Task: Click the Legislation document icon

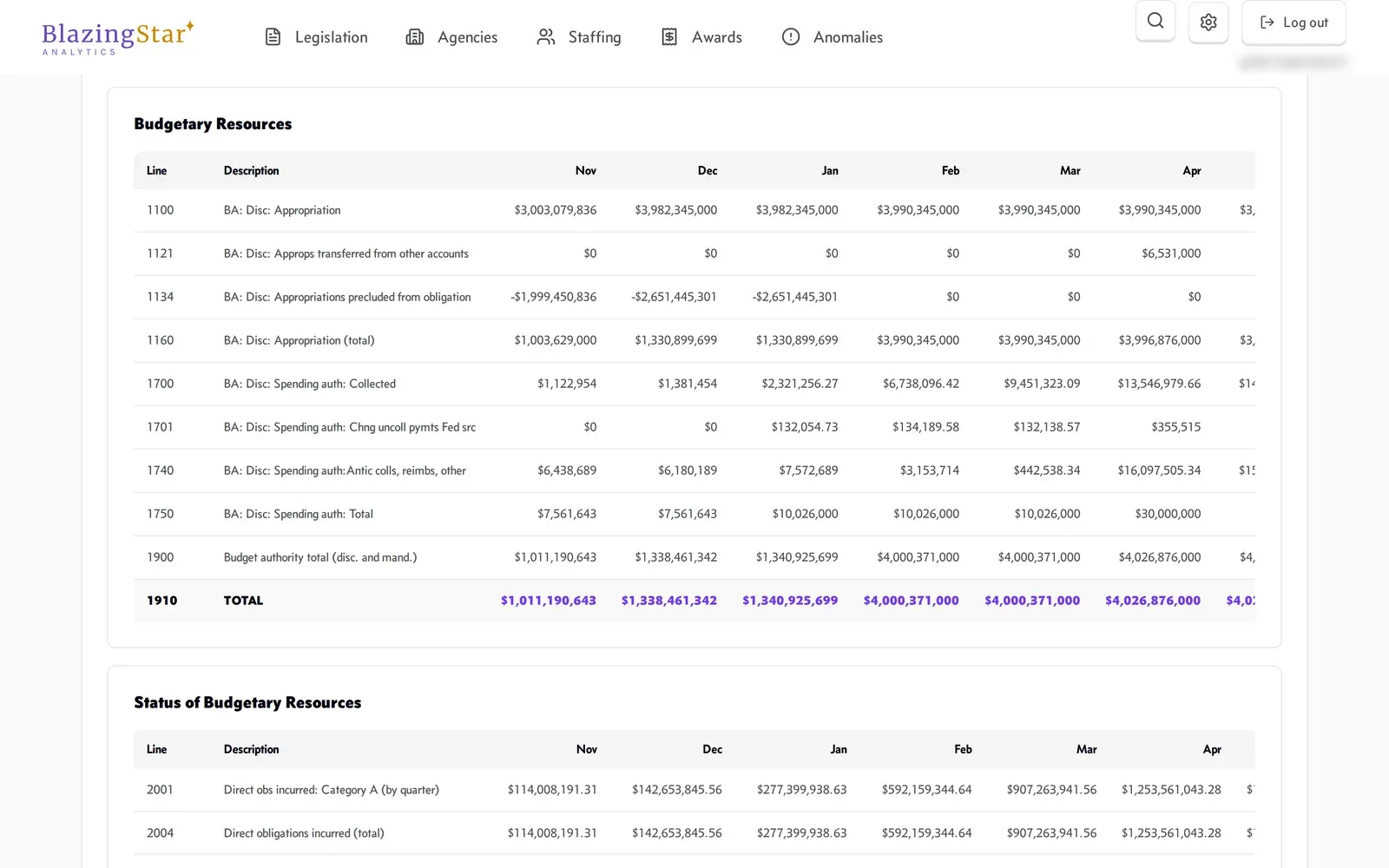Action: tap(273, 36)
